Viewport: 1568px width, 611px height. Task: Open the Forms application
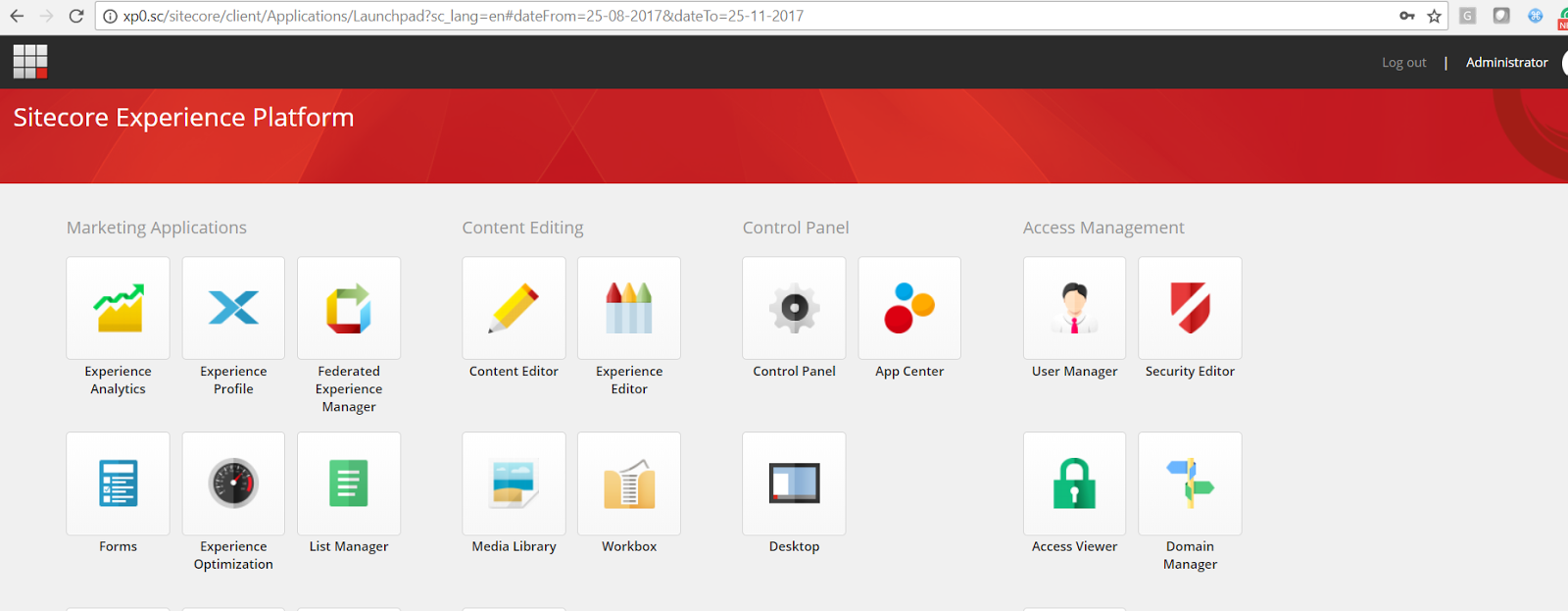click(118, 484)
